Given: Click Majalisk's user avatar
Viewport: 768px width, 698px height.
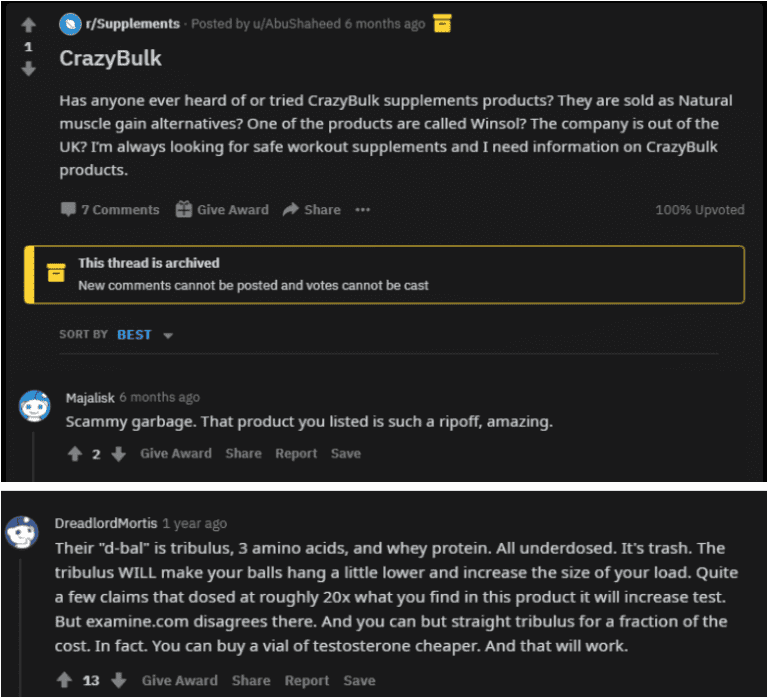Looking at the screenshot, I should point(35,406).
